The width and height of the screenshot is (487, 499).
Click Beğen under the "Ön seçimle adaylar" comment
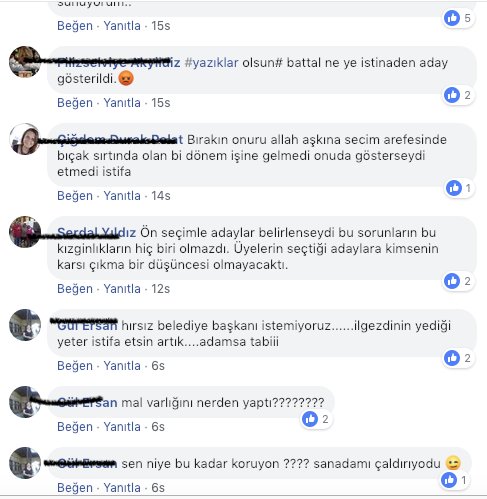[75, 289]
